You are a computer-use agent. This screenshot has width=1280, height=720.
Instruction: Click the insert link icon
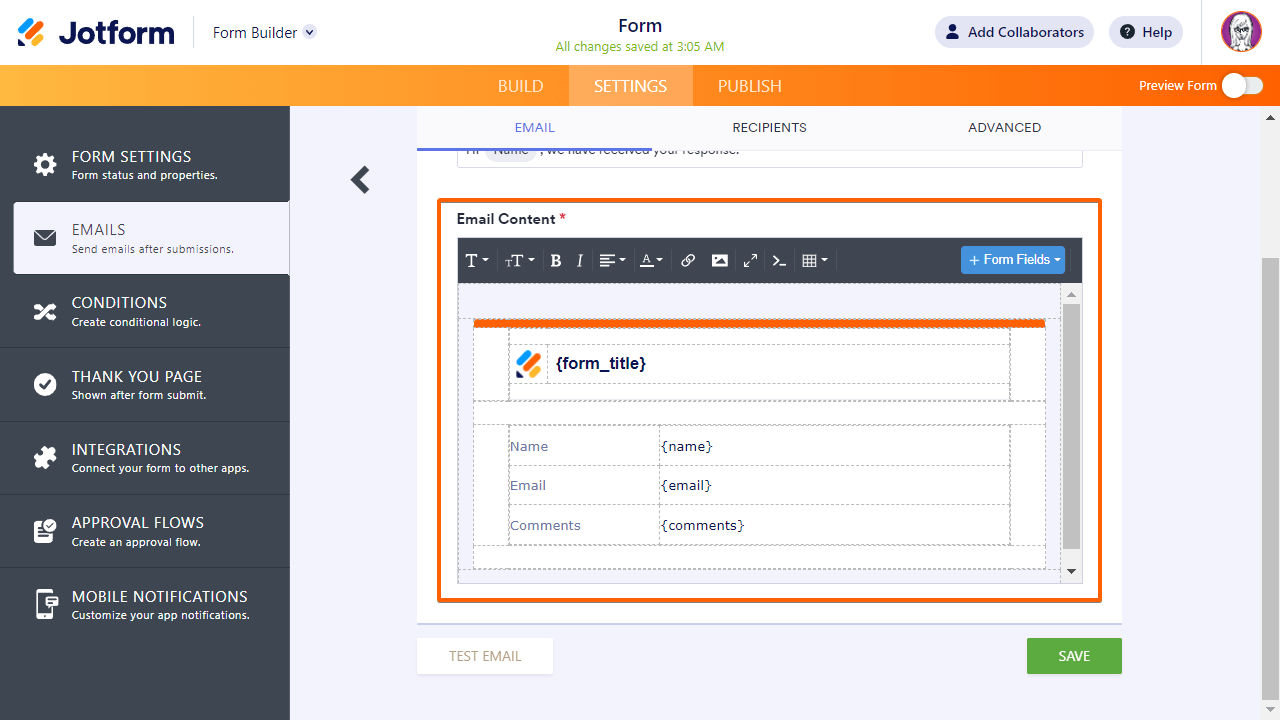tap(688, 260)
